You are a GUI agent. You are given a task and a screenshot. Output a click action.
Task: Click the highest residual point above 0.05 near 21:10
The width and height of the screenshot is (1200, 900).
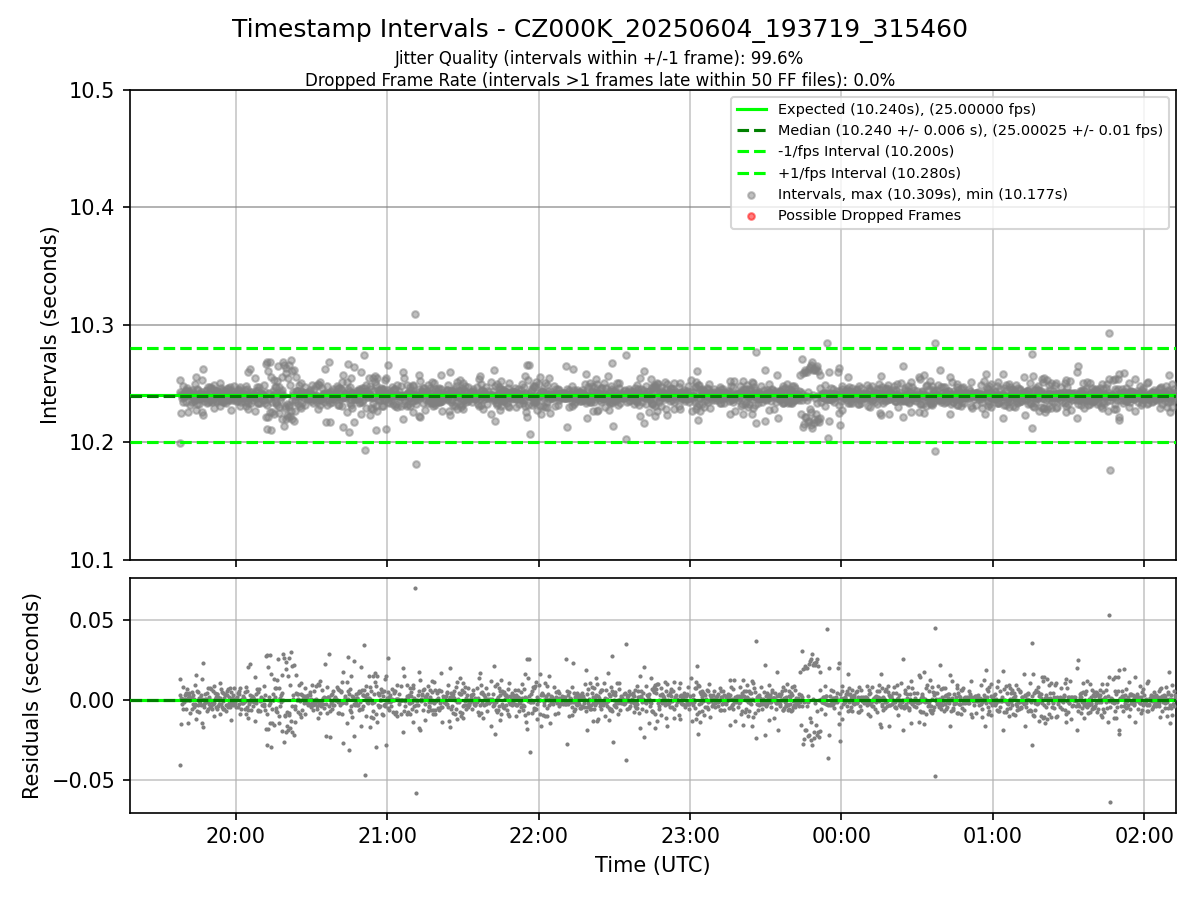pyautogui.click(x=415, y=588)
